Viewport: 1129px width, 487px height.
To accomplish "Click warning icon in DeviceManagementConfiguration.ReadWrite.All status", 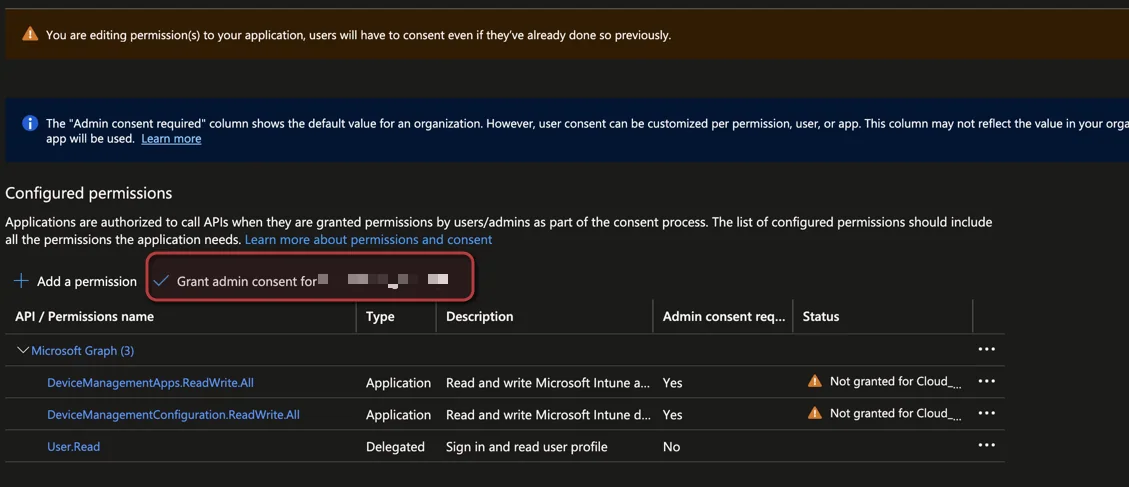I will point(814,413).
